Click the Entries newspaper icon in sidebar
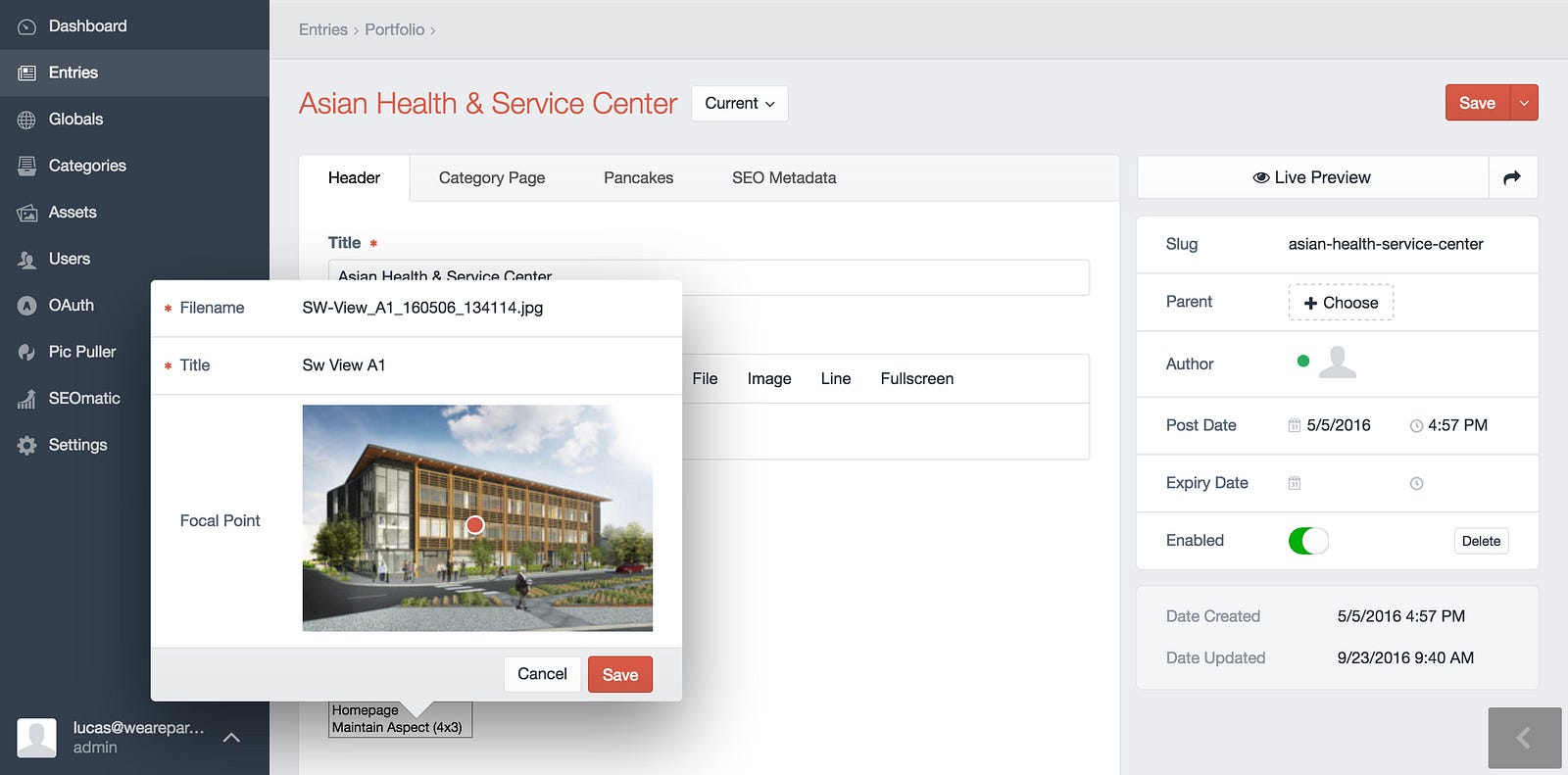 (27, 73)
